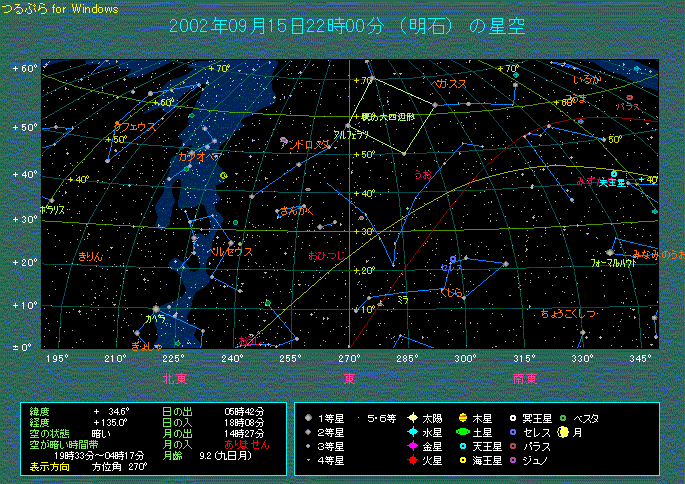Click the Jupiter symbol in legend
This screenshot has height=484, width=685.
463,417
